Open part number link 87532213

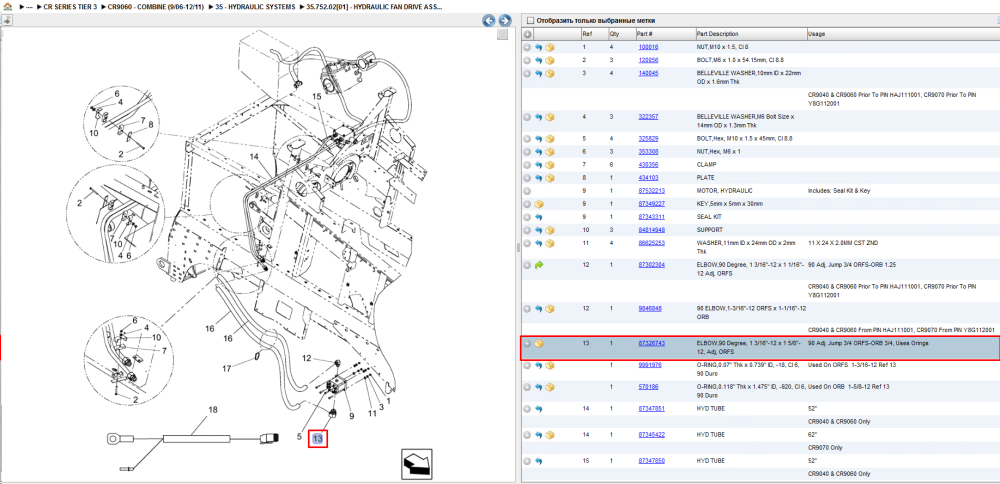652,191
